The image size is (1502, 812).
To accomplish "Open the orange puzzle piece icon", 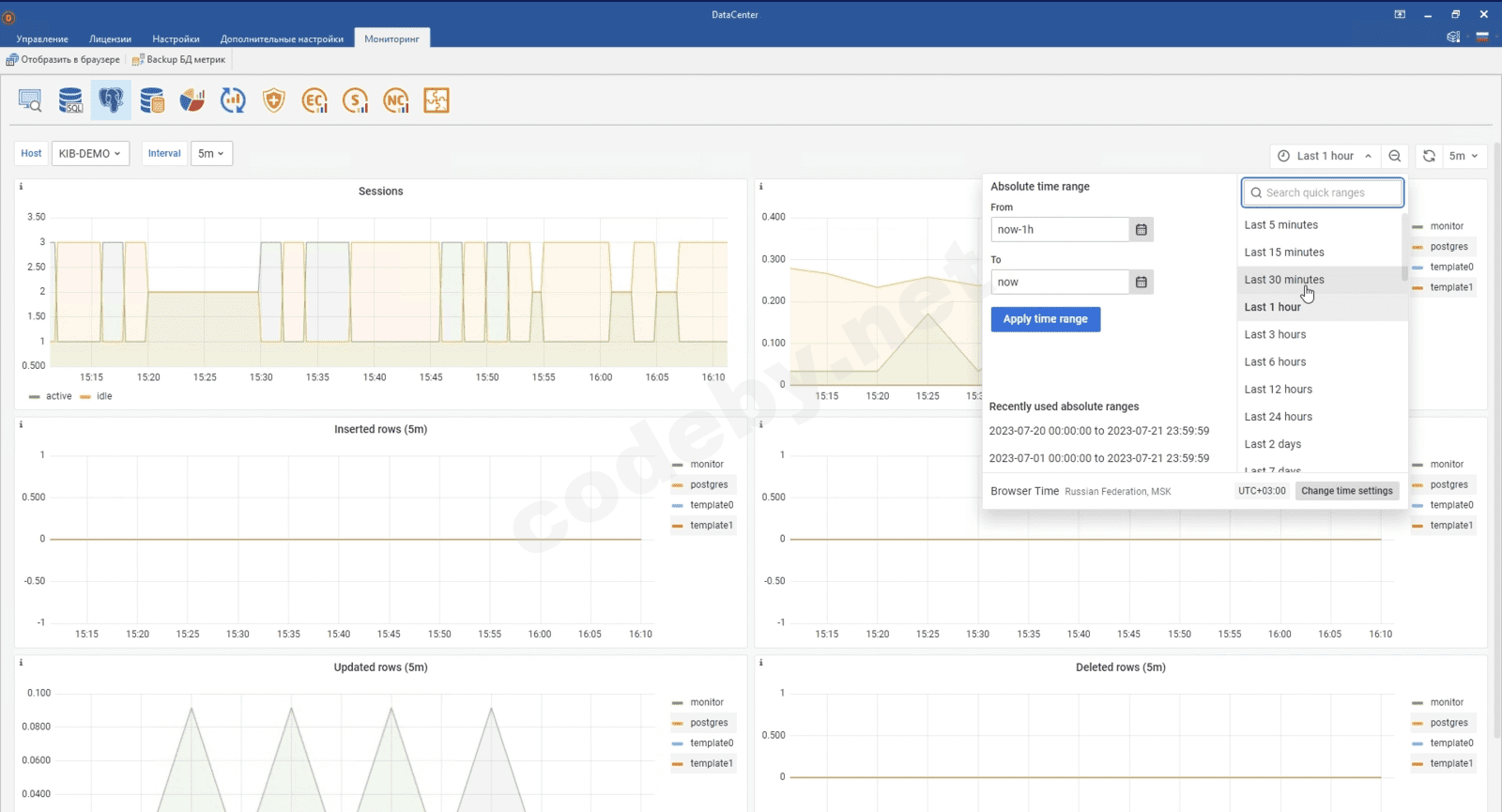I will coord(437,100).
